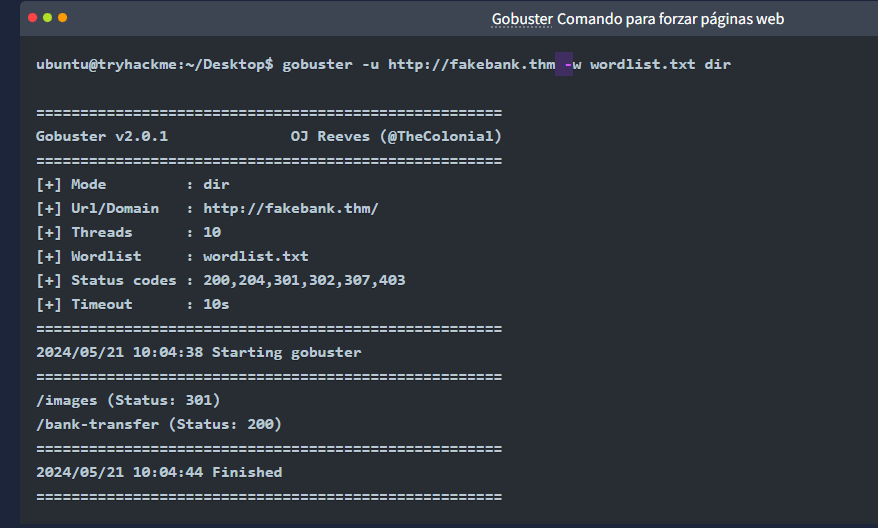The image size is (878, 528).
Task: Click wordlist.txt in the command line
Action: (642, 65)
